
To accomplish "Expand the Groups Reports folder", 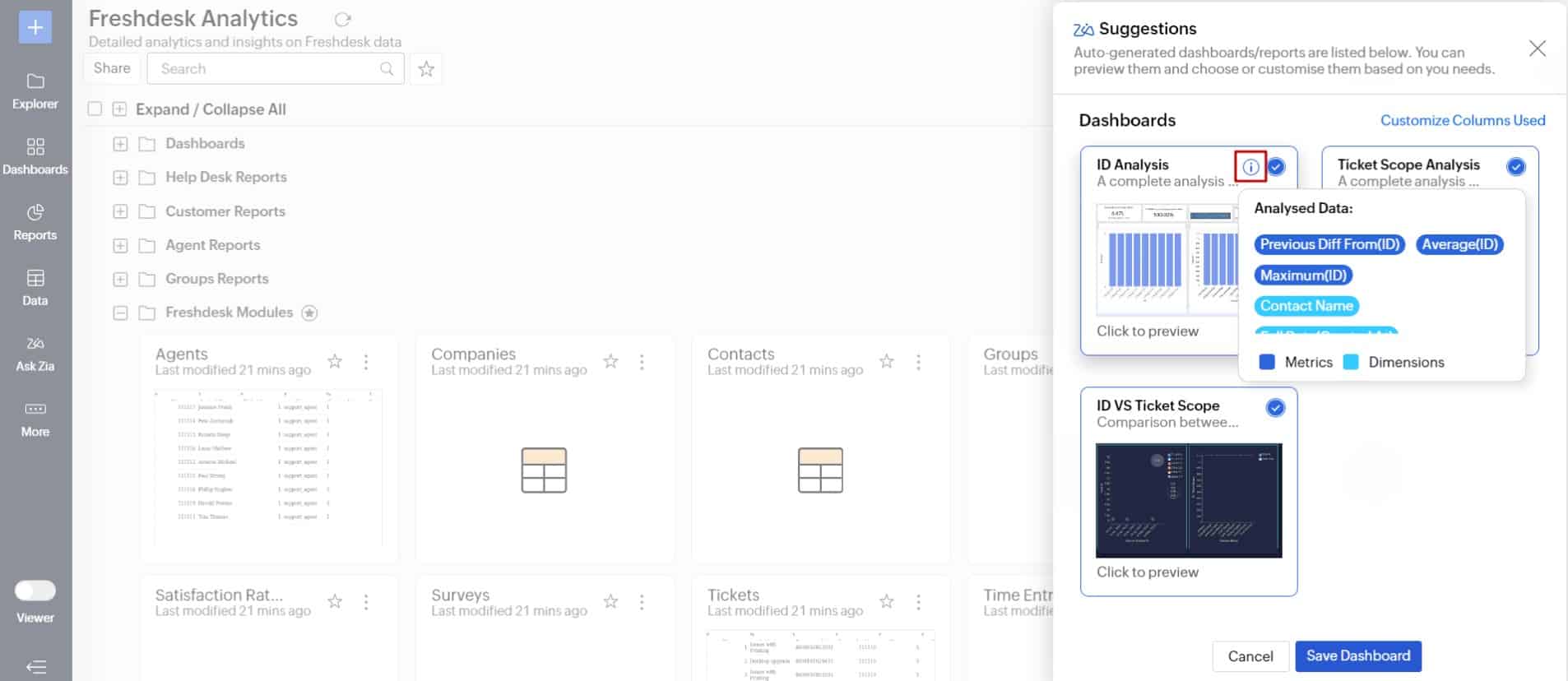I will (x=120, y=279).
